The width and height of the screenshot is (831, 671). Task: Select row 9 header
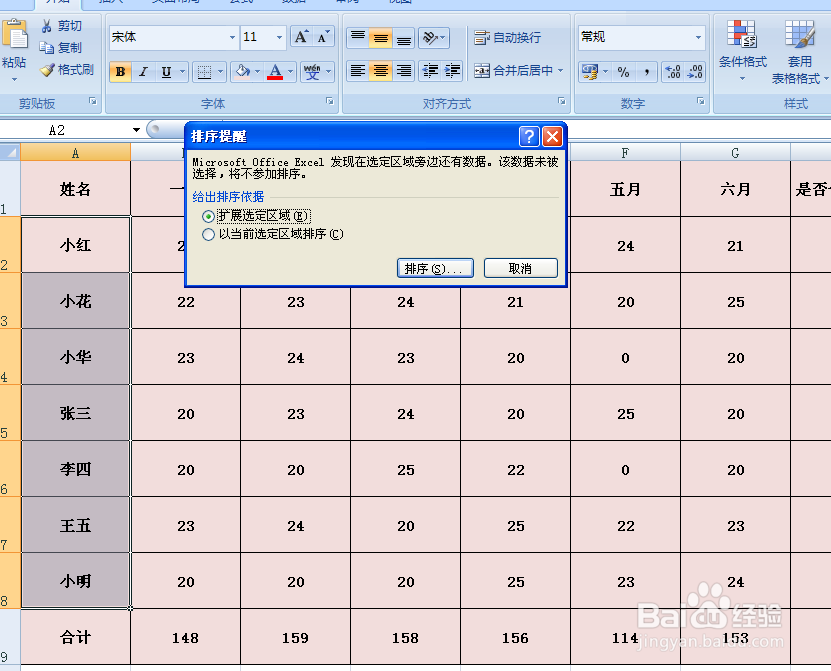[x=10, y=637]
